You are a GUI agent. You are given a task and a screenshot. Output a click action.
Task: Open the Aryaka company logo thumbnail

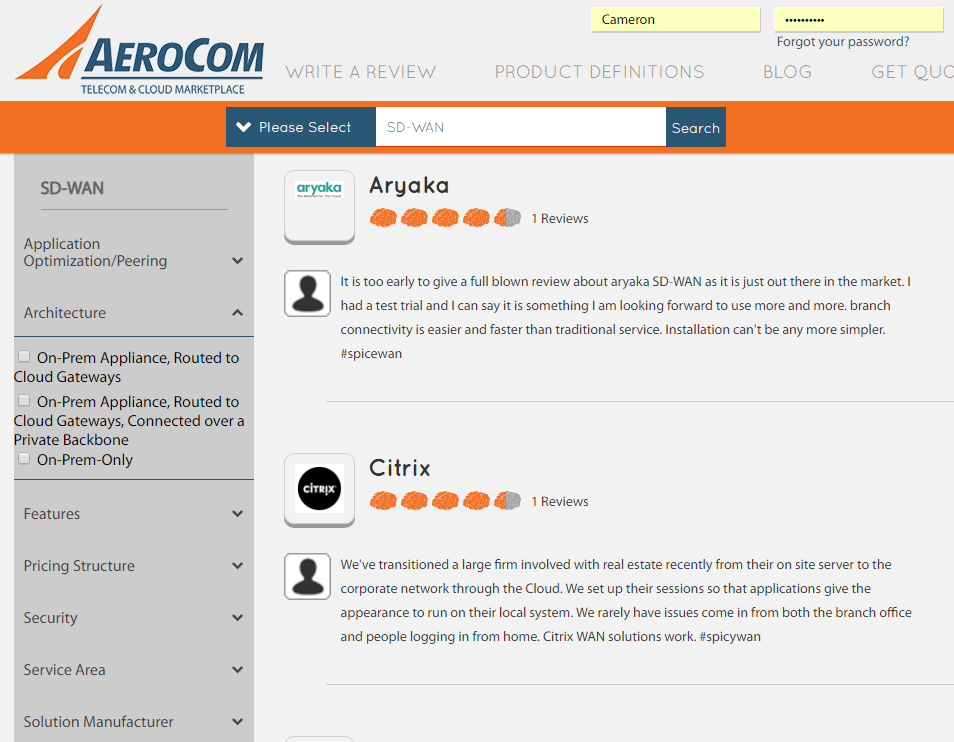click(319, 207)
